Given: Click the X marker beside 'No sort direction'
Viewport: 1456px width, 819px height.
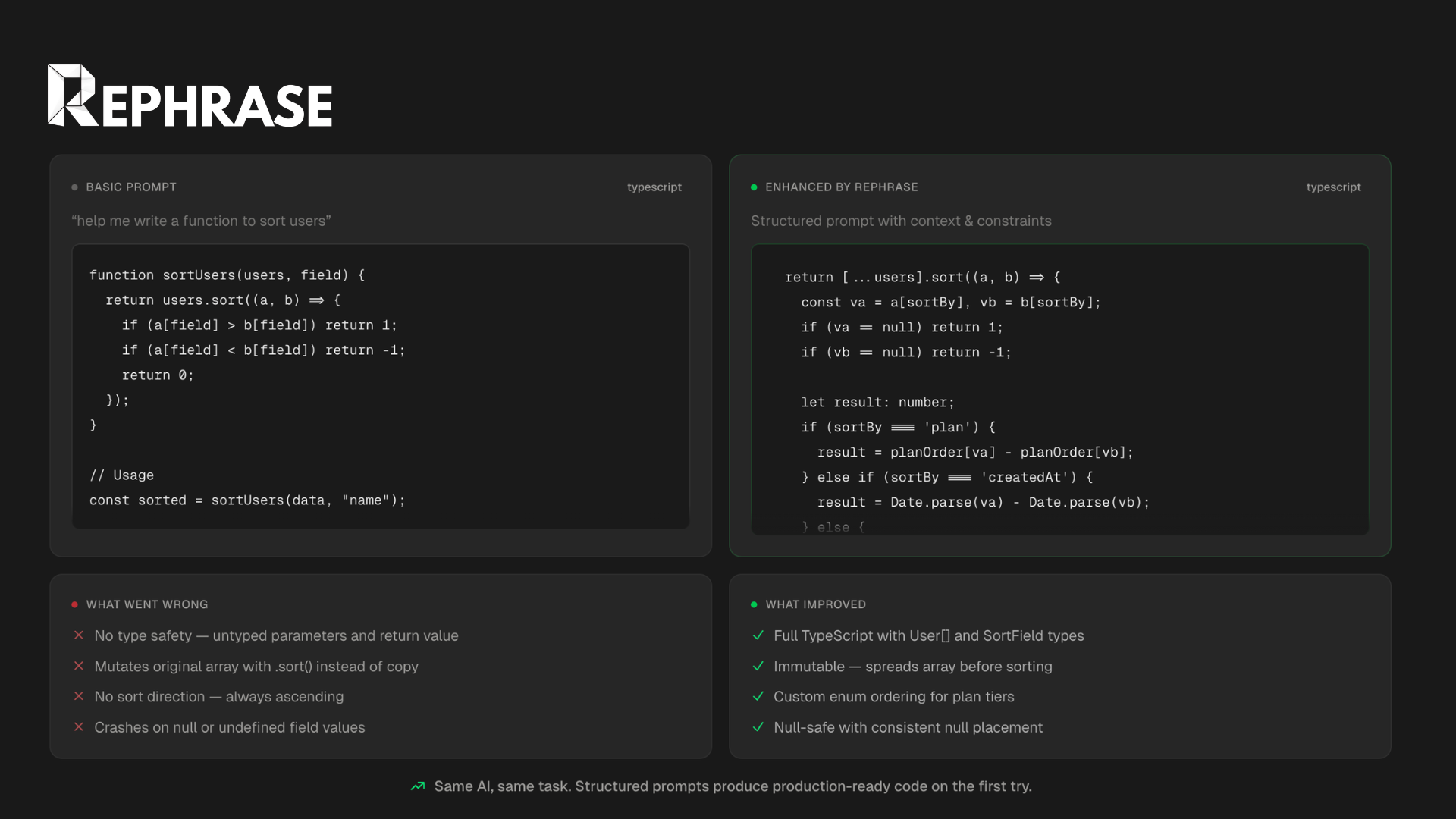Looking at the screenshot, I should 79,696.
